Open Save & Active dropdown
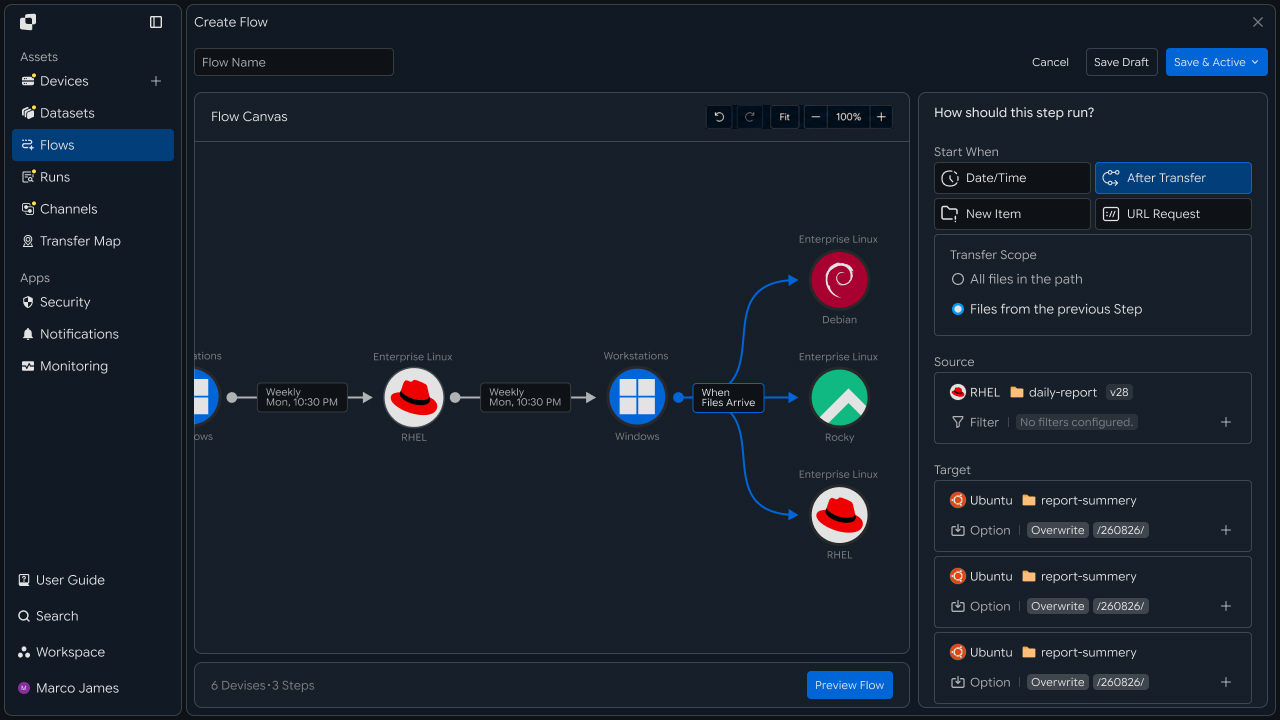Viewport: 1280px width, 720px height. [1216, 62]
